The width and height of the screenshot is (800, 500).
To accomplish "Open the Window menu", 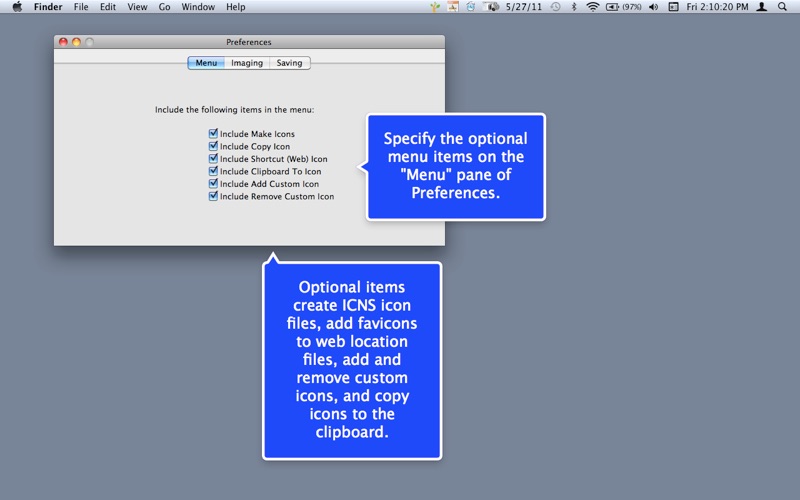I will click(x=198, y=7).
